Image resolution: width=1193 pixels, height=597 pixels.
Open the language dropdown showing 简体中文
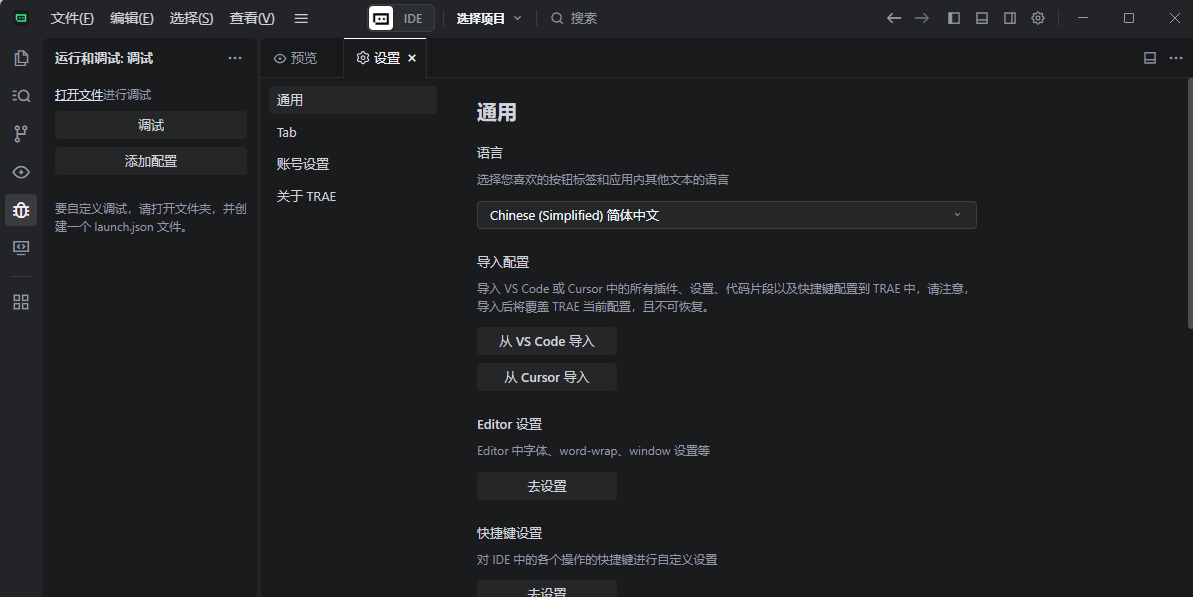(727, 214)
